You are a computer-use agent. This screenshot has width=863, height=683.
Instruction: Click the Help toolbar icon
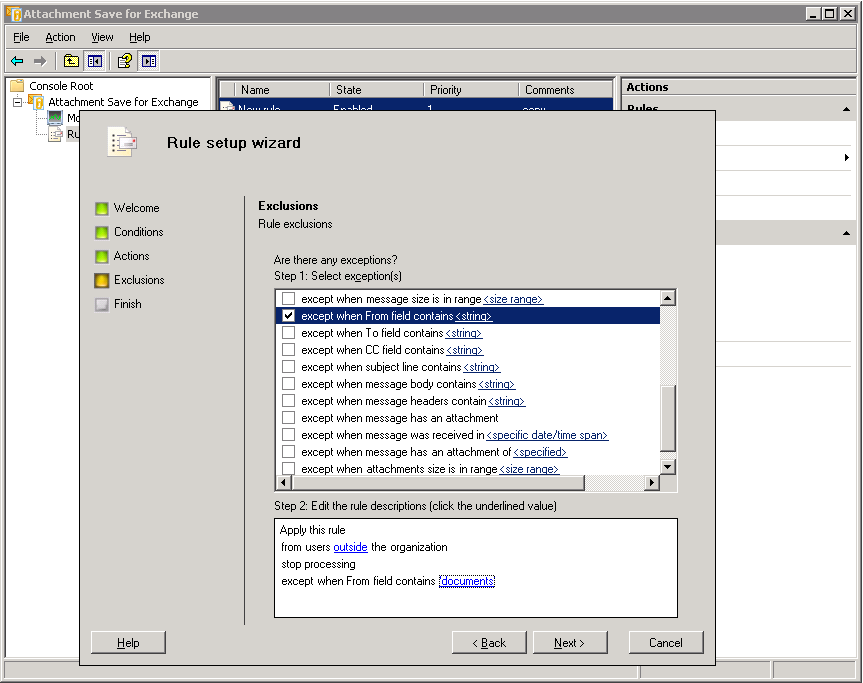125,61
